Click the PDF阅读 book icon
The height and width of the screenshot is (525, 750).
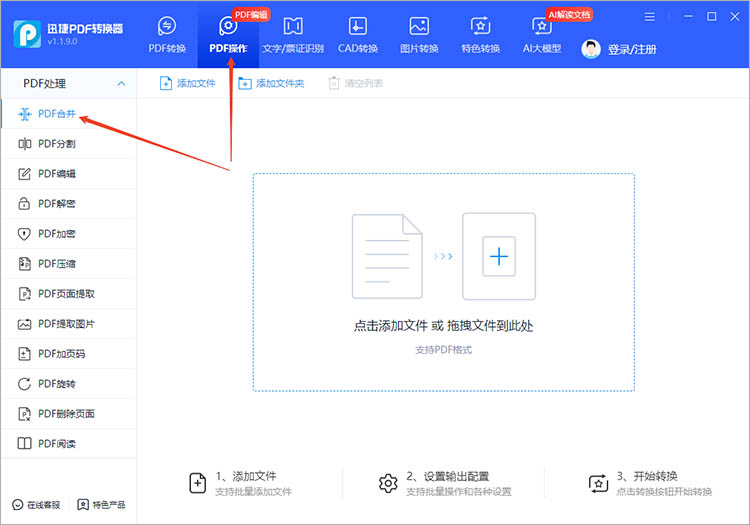[x=24, y=443]
